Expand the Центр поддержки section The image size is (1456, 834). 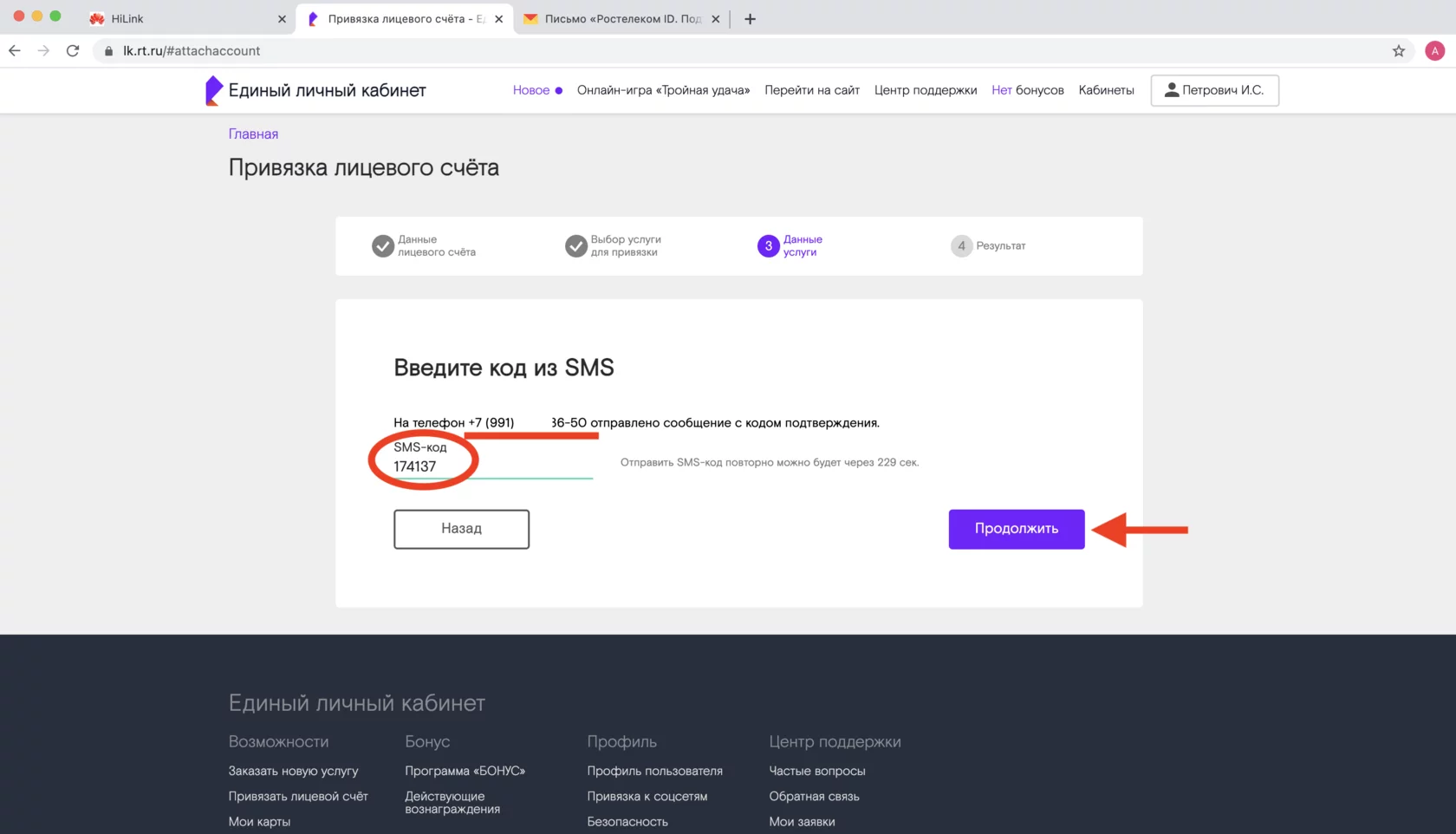(835, 741)
